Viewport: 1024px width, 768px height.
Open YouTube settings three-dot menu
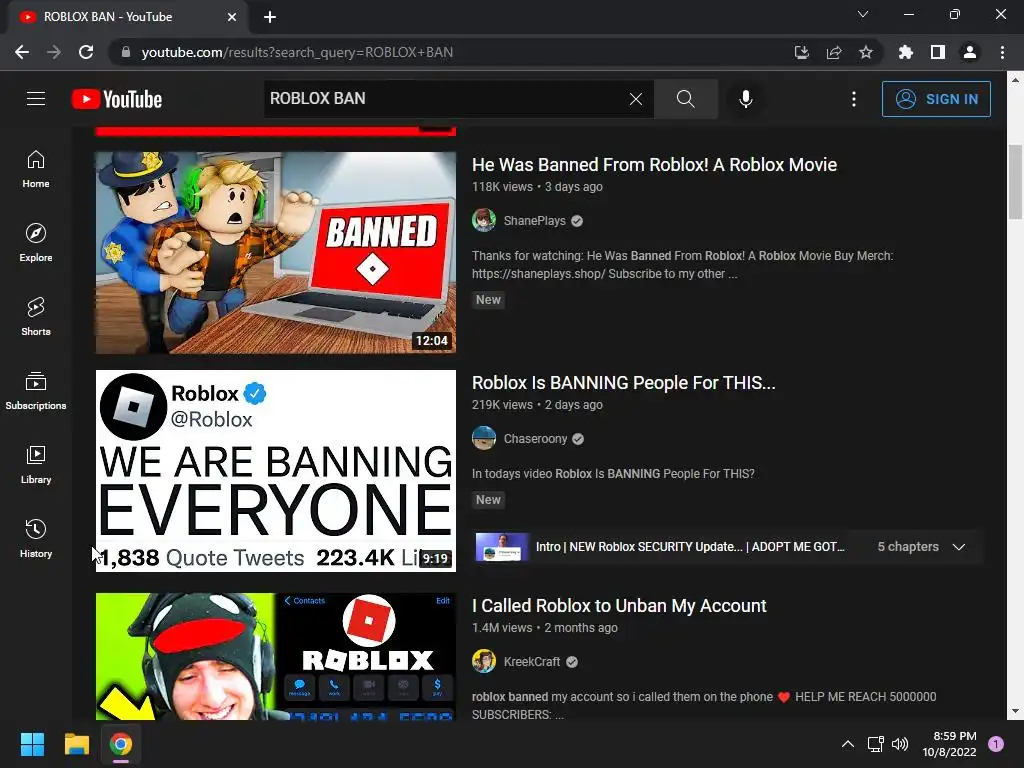[854, 99]
